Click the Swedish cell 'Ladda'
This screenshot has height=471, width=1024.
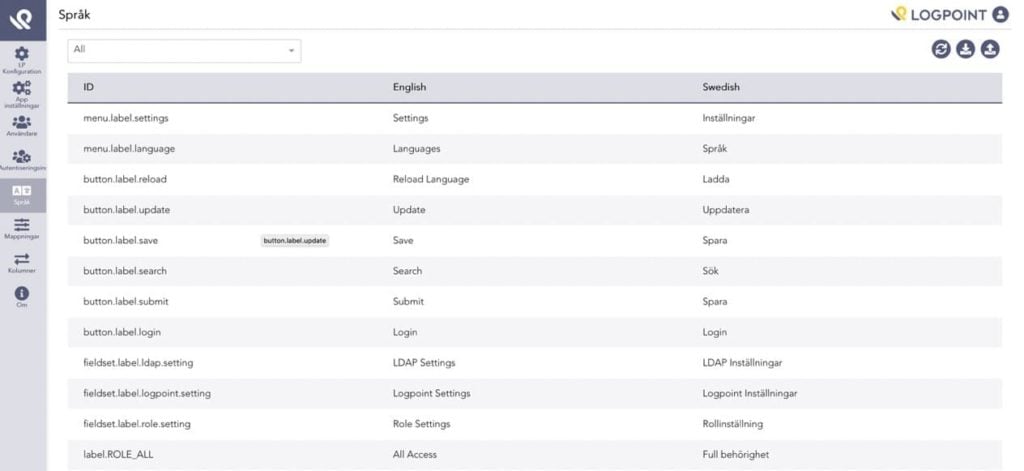pos(716,179)
